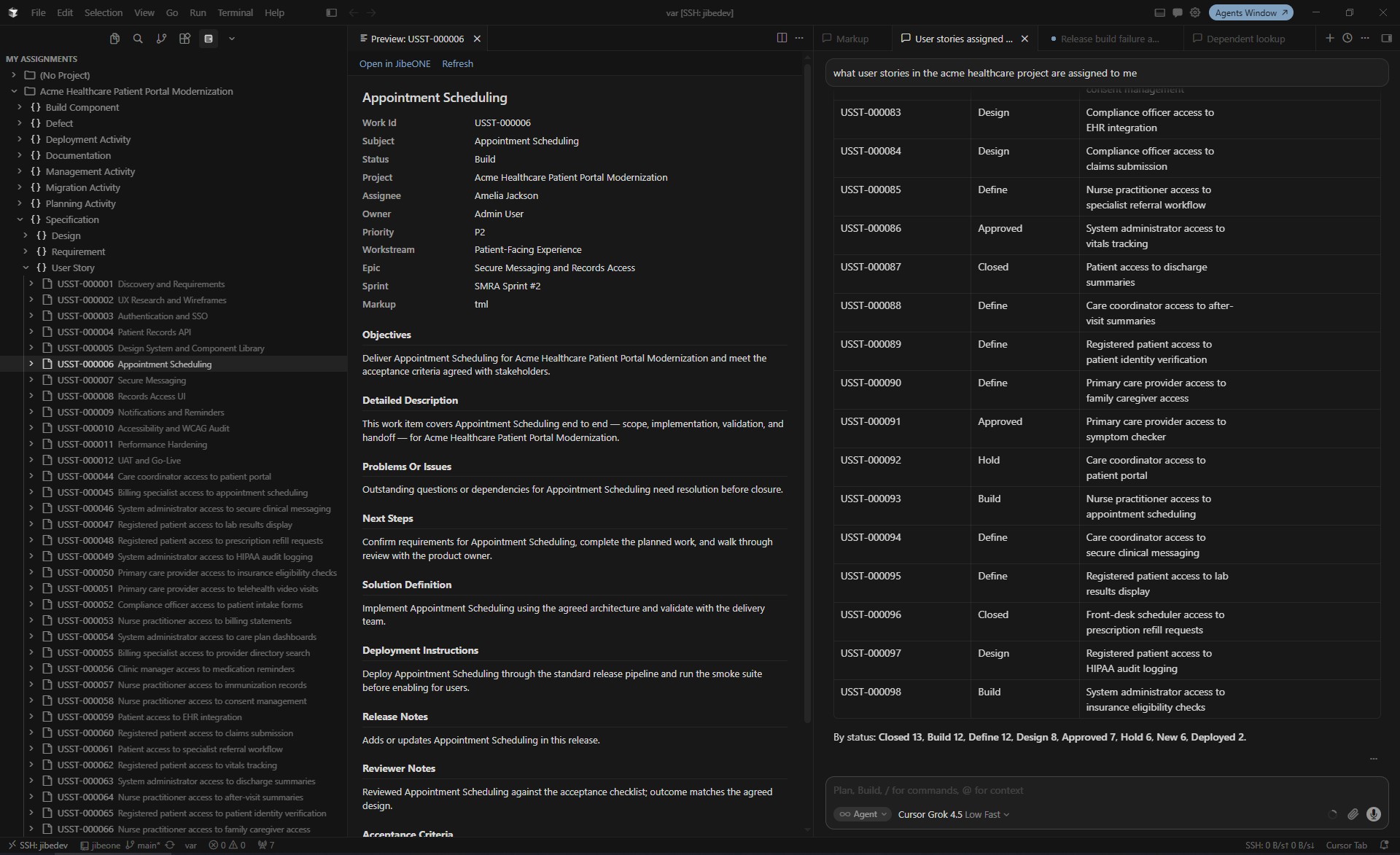1400x855 pixels.
Task: Open the Selection menu
Action: point(103,12)
